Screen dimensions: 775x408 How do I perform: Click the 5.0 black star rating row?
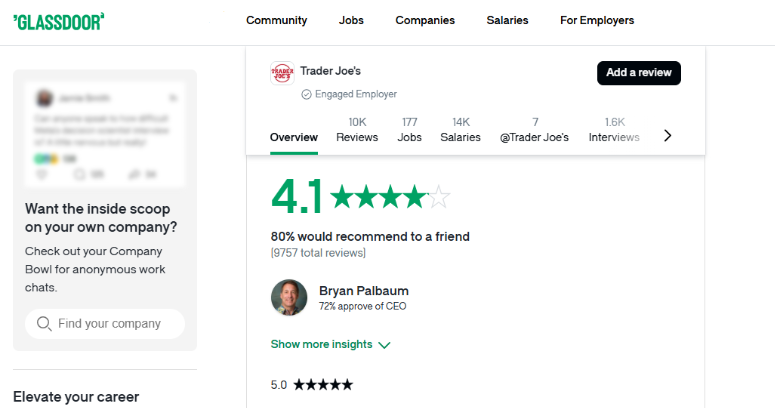tap(323, 385)
